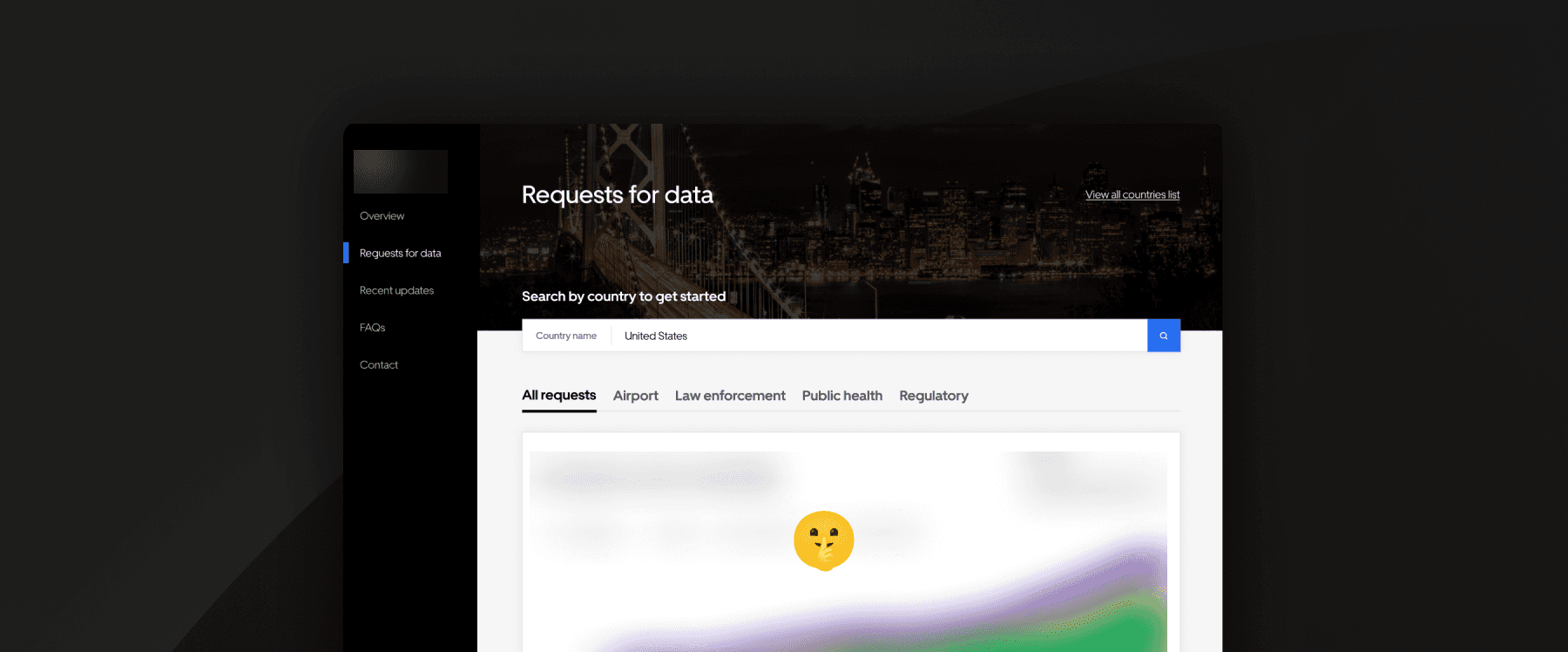
Task: Switch to the Airport tab
Action: pyautogui.click(x=636, y=396)
